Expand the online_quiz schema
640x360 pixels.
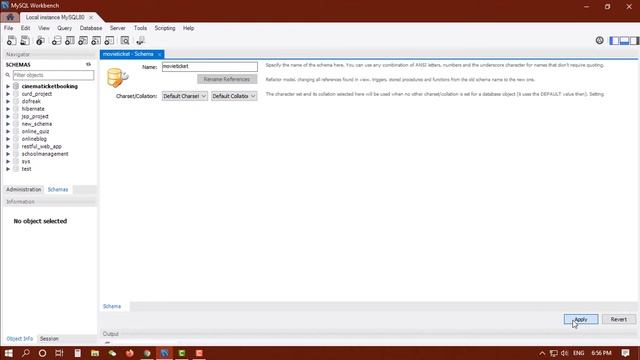8,131
